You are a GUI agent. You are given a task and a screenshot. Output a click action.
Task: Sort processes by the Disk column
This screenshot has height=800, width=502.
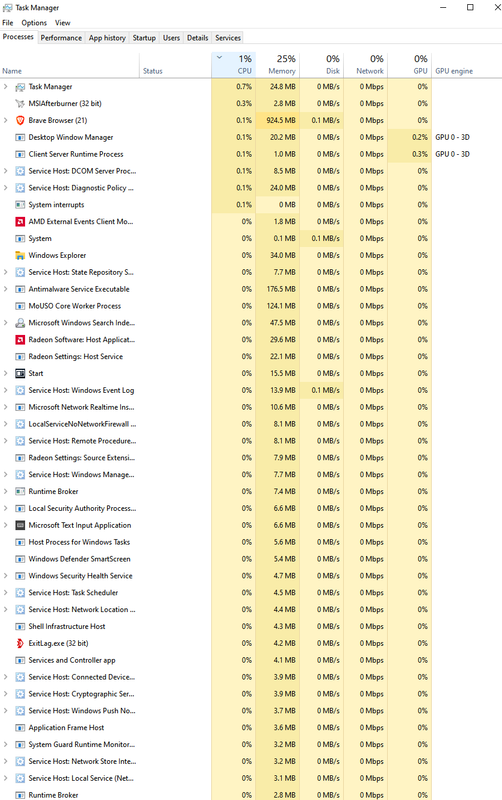[x=321, y=65]
